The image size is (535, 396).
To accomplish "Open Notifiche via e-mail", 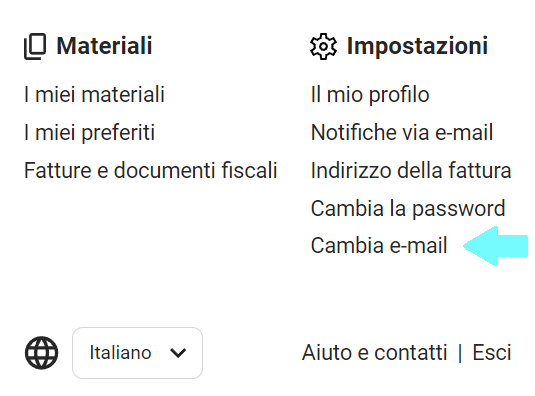I will click(402, 132).
